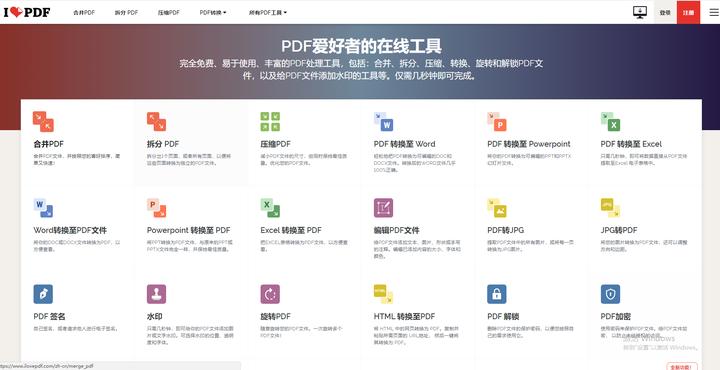
Task: Click the 登录 login button
Action: click(665, 12)
